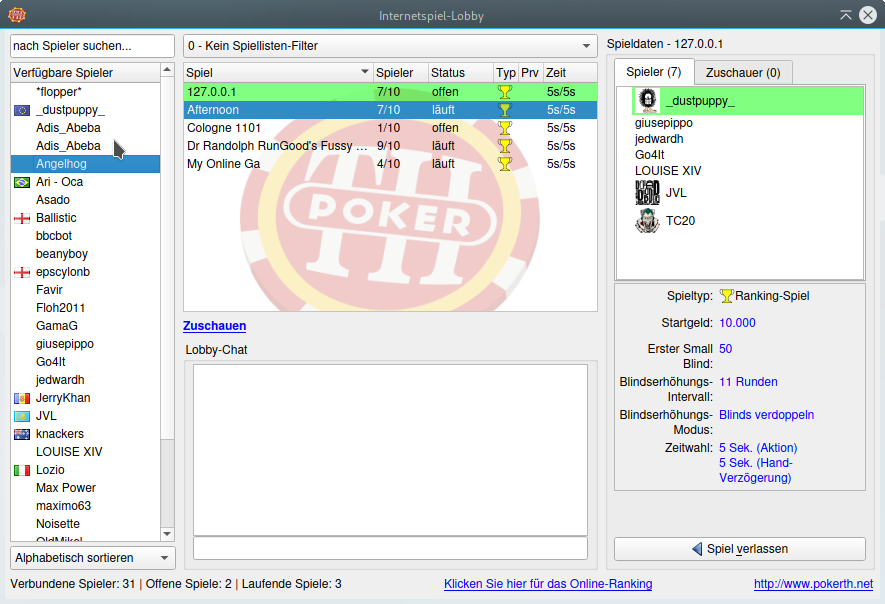Click the flag icon next to JerryKhan

pyautogui.click(x=22, y=399)
